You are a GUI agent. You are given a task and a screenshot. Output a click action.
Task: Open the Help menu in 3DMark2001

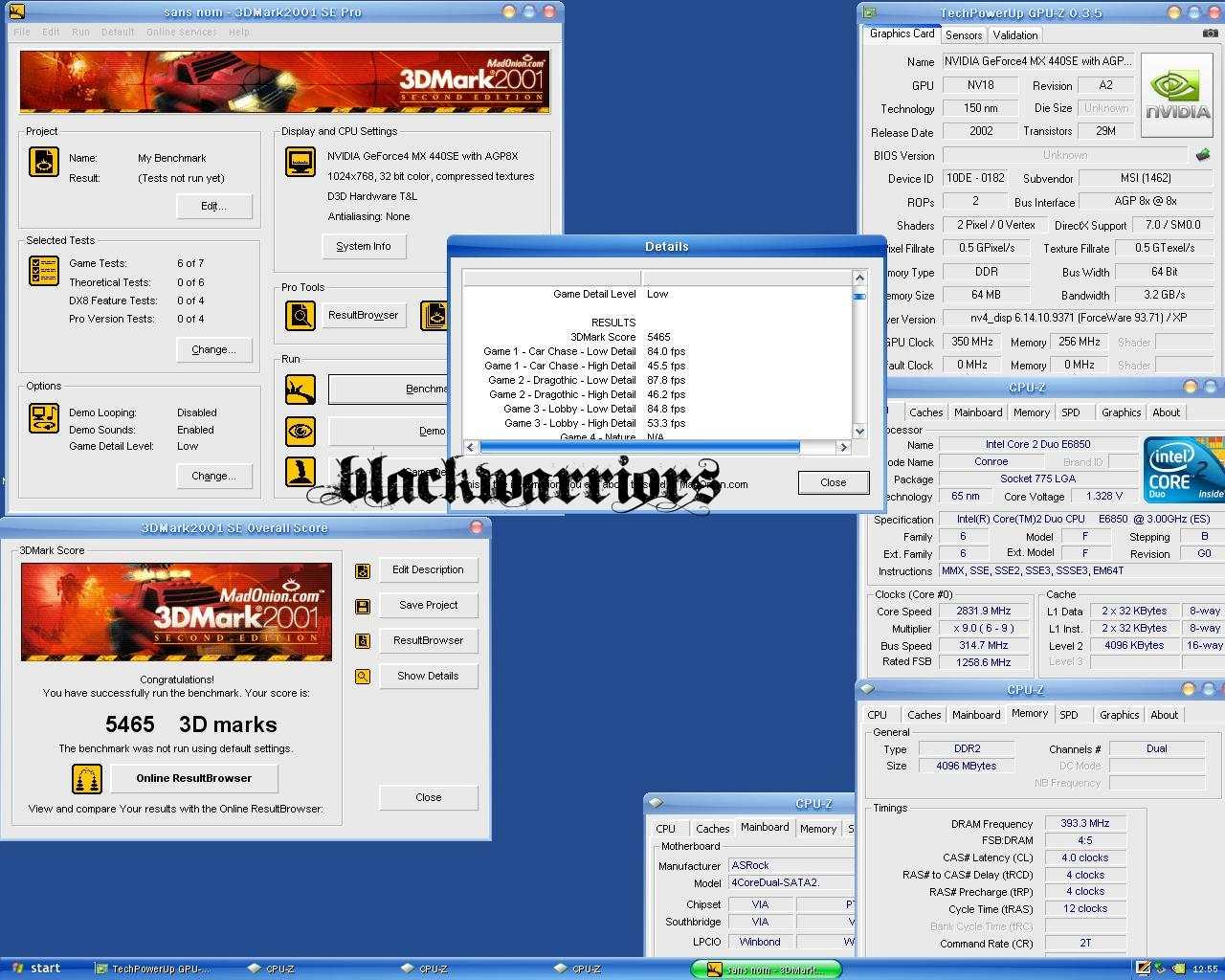point(238,32)
